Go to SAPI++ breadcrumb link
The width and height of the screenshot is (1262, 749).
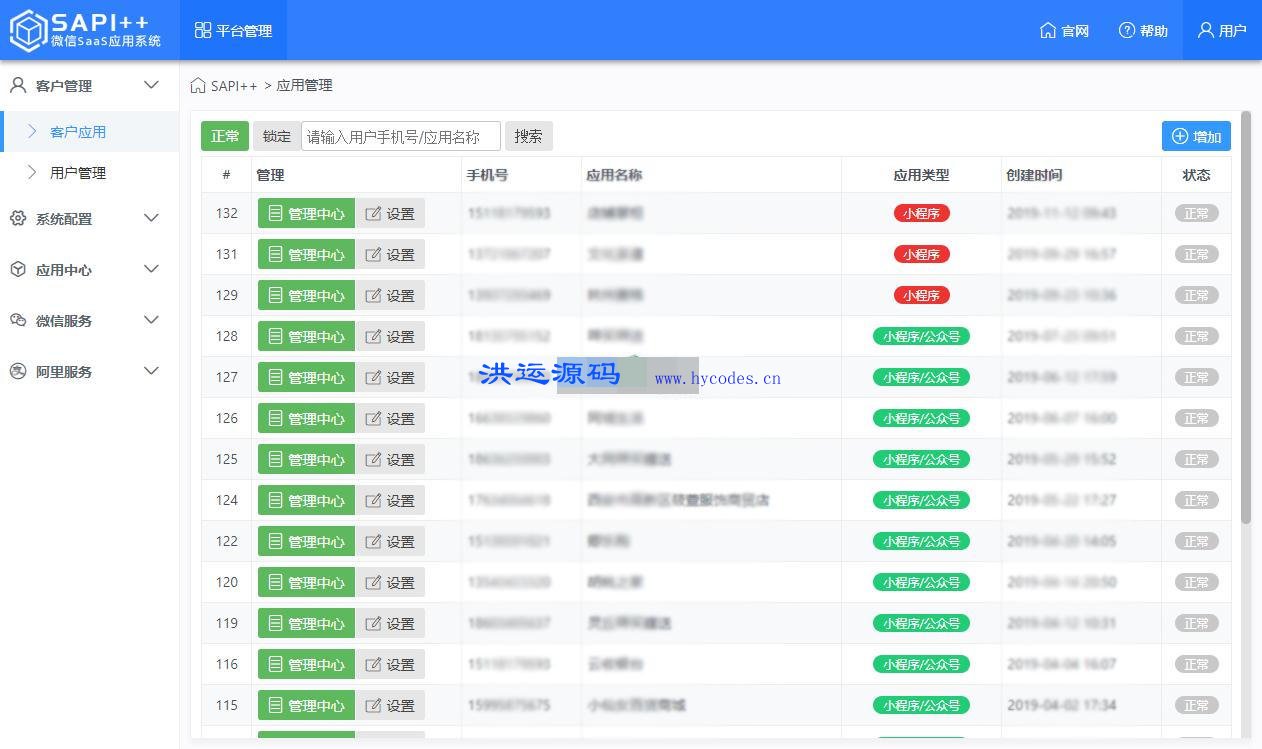pos(234,85)
